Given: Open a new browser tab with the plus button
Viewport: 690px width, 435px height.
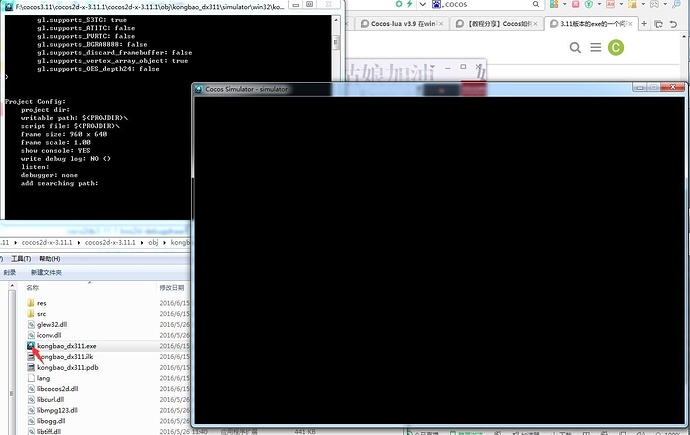Looking at the screenshot, I should pyautogui.click(x=644, y=24).
